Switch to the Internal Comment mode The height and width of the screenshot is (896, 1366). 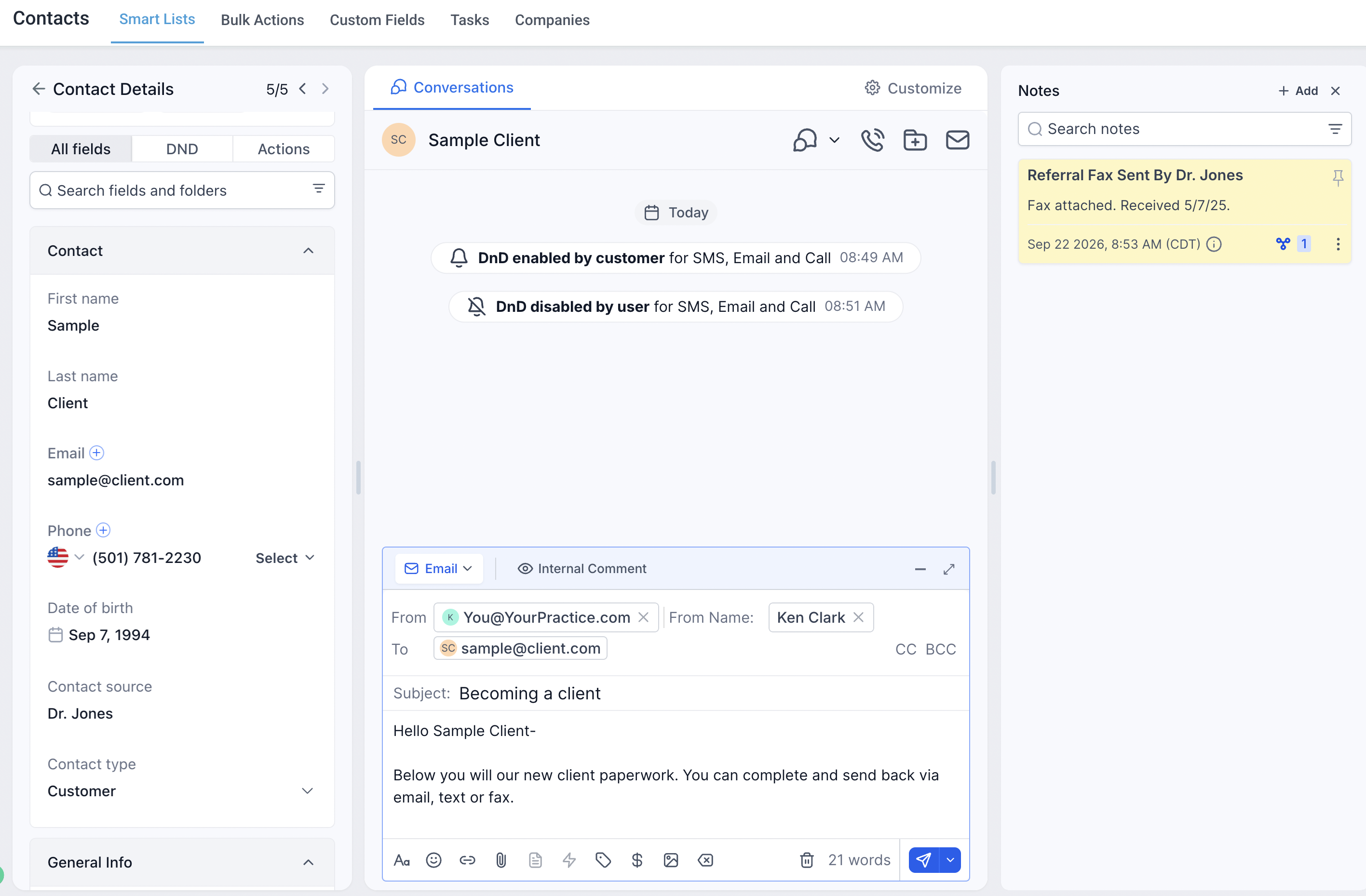coord(582,568)
